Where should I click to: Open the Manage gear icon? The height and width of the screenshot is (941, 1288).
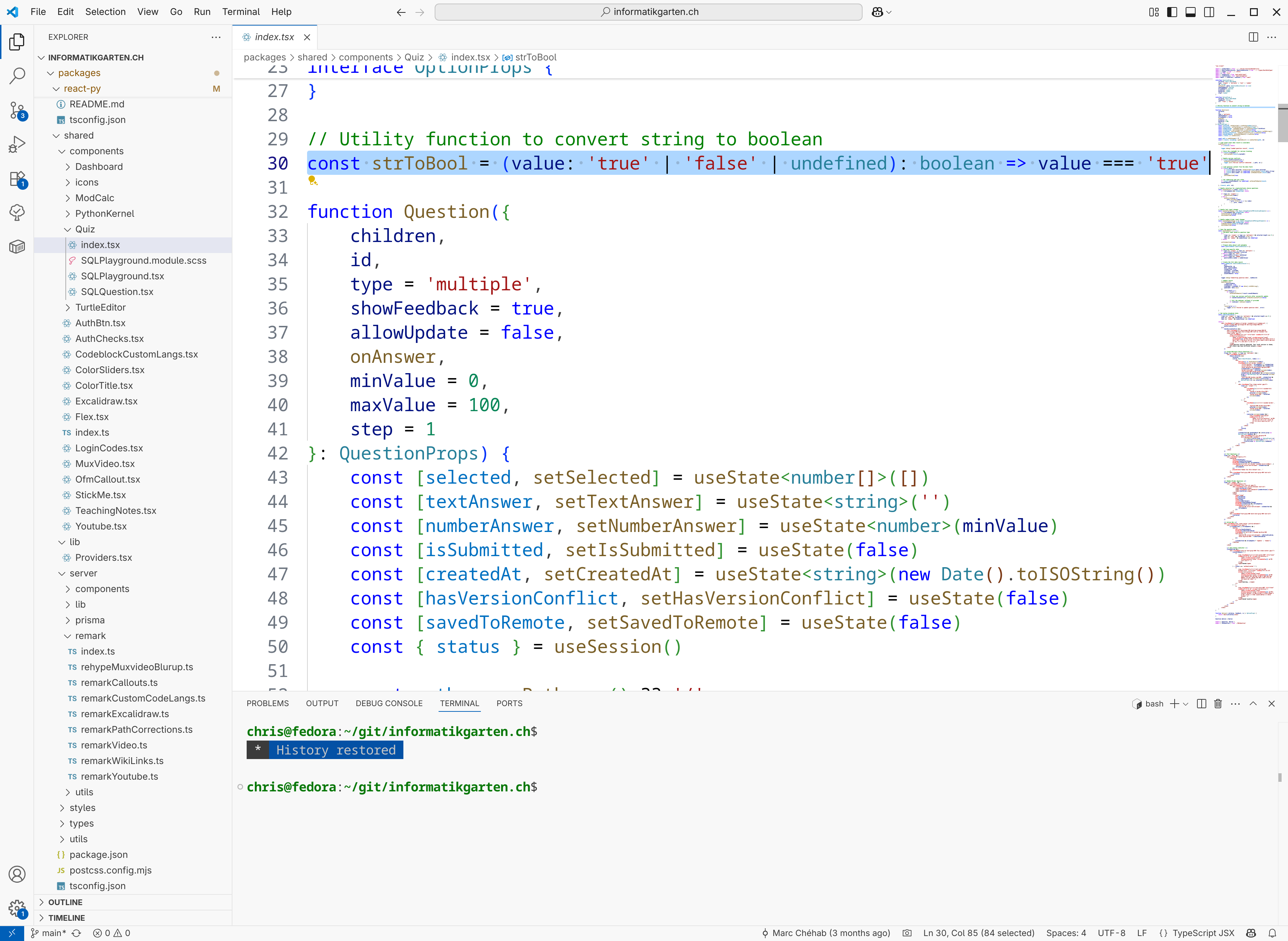(17, 909)
